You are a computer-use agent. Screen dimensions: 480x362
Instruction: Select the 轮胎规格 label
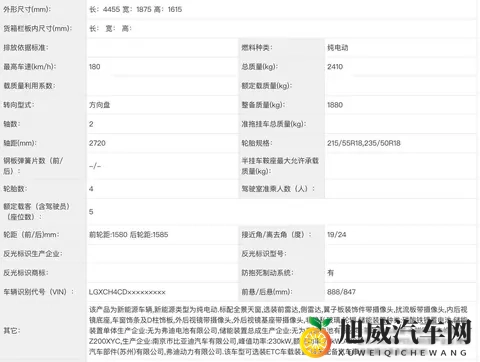(257, 143)
